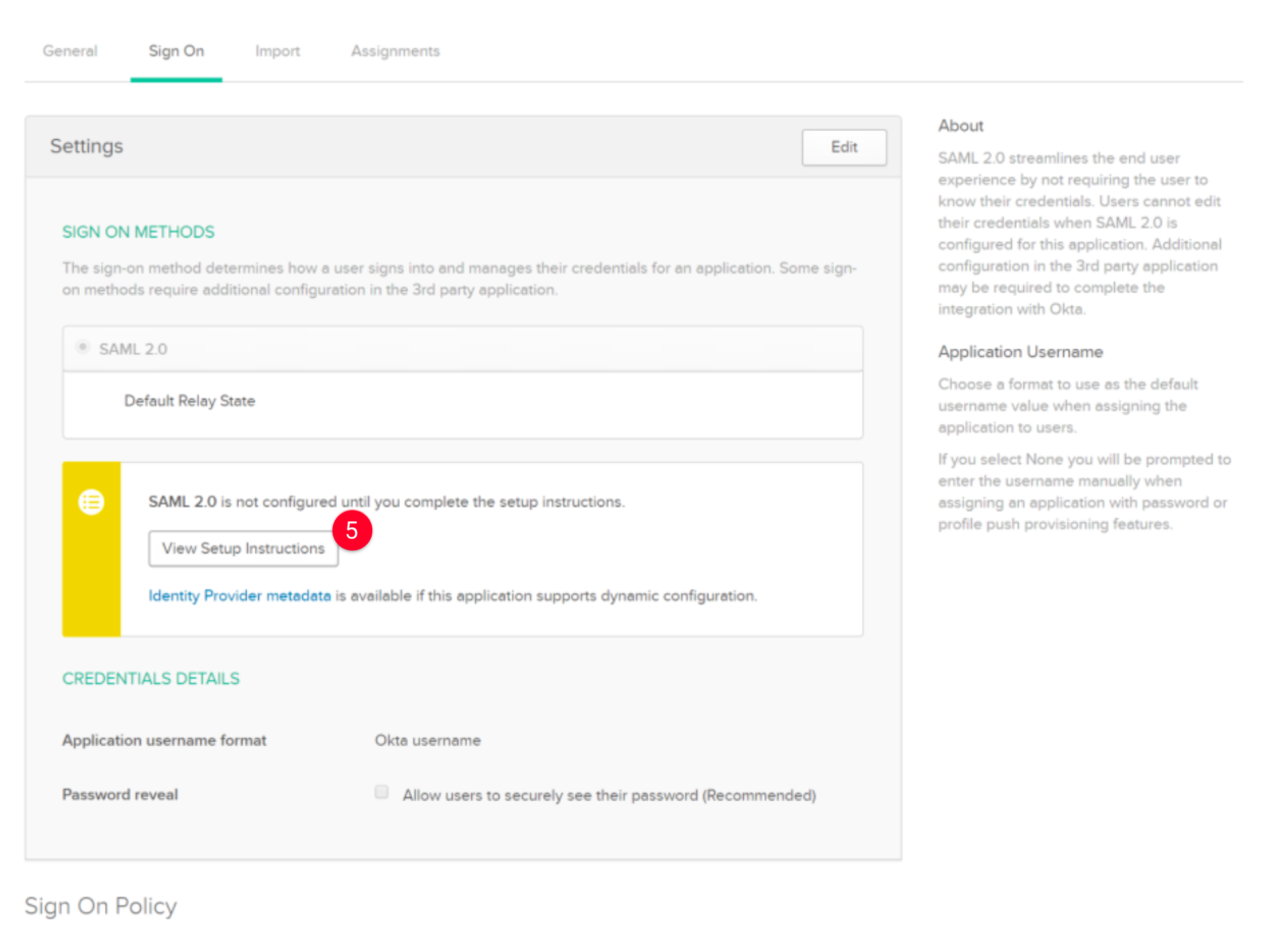Click the Application Username section heading
This screenshot has height=952, width=1266.
point(1019,351)
